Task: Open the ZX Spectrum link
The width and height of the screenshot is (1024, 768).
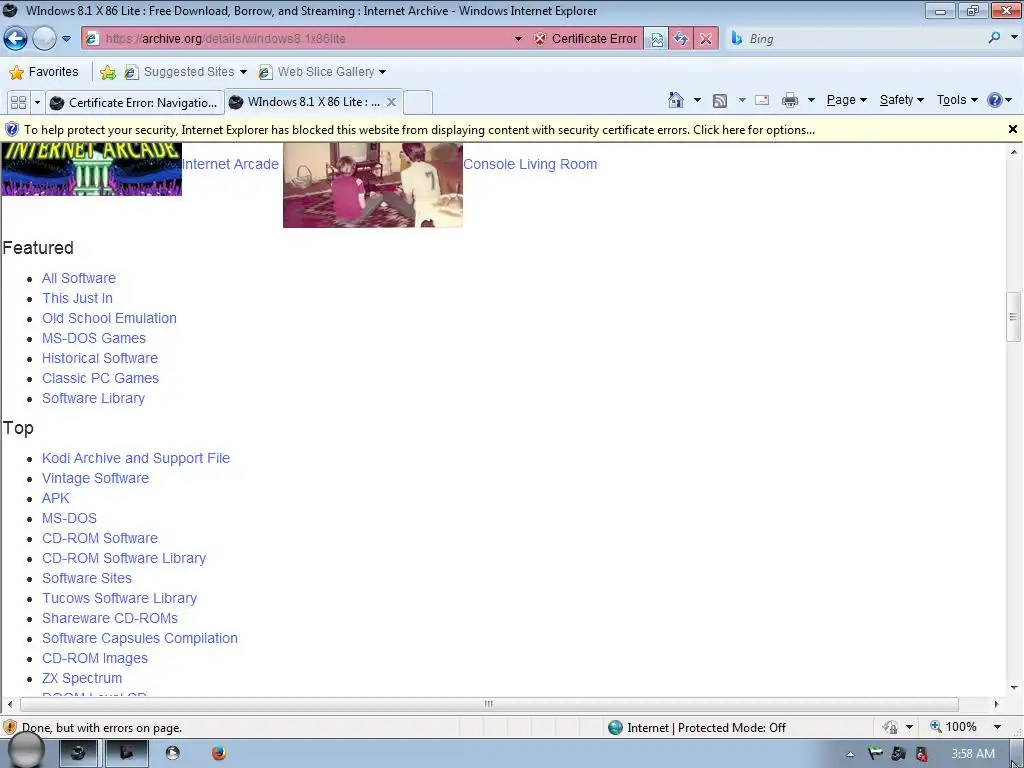Action: [82, 679]
